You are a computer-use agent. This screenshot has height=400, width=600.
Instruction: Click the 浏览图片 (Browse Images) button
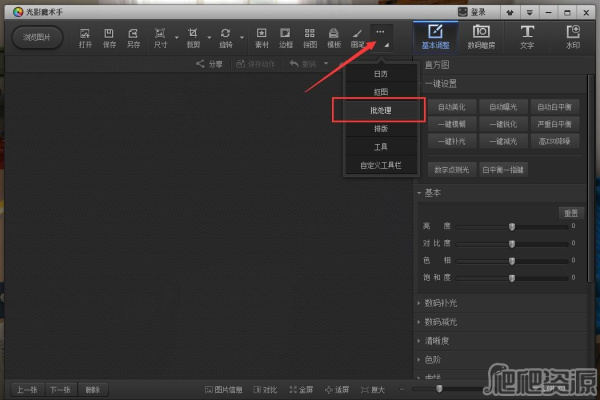point(38,38)
